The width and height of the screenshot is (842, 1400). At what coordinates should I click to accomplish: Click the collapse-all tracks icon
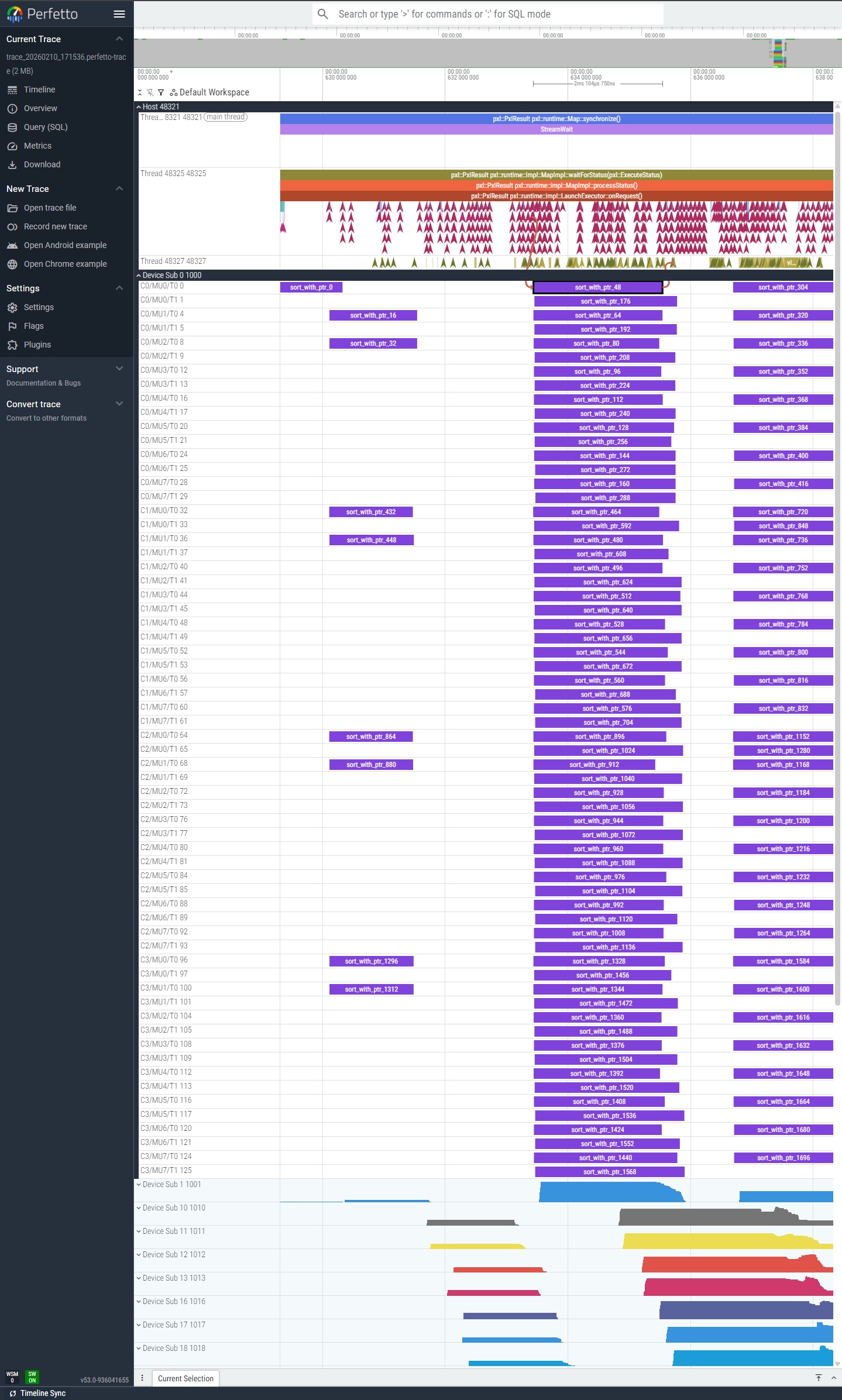(140, 92)
